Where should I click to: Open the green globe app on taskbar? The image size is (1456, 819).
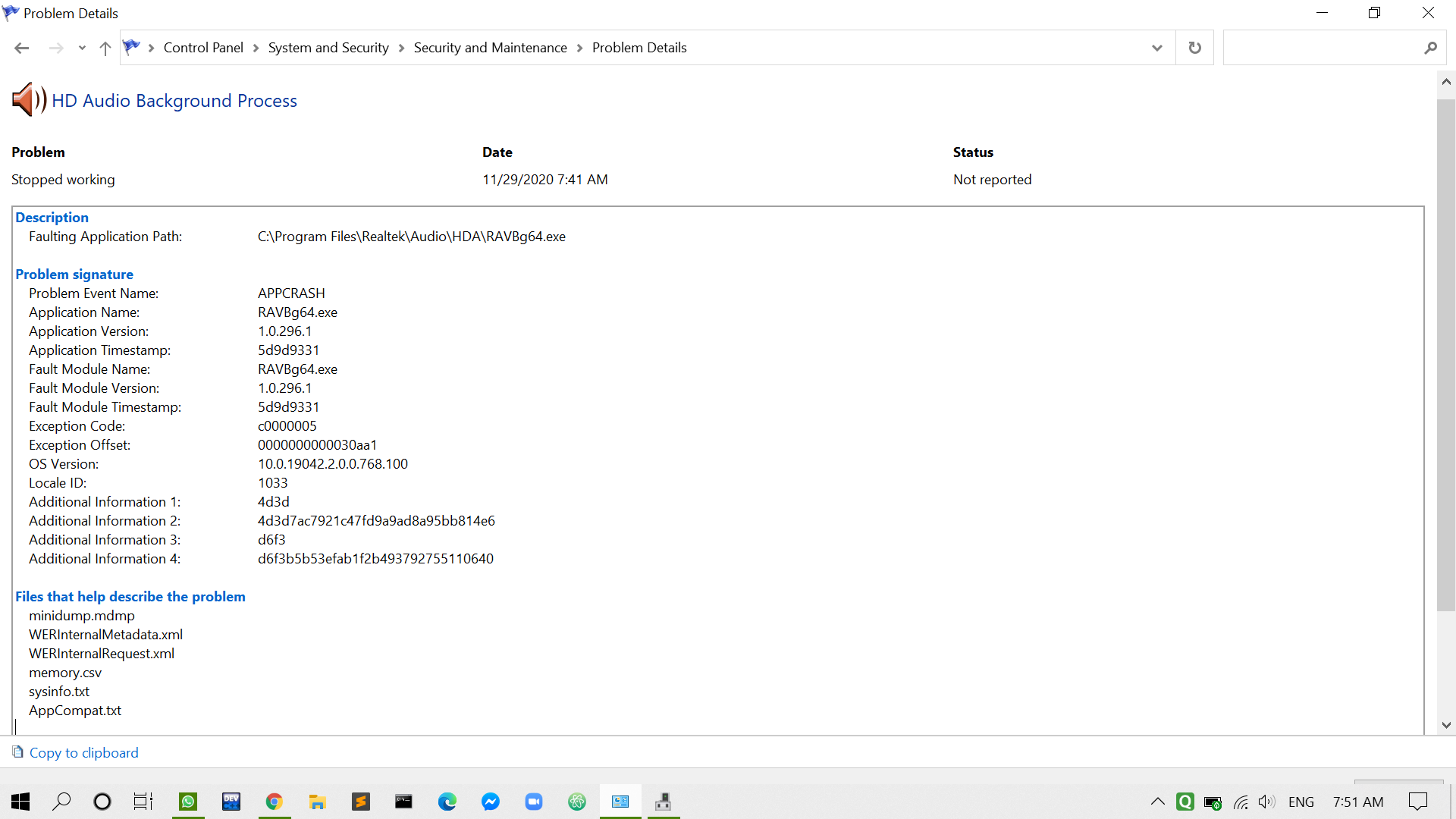click(577, 802)
